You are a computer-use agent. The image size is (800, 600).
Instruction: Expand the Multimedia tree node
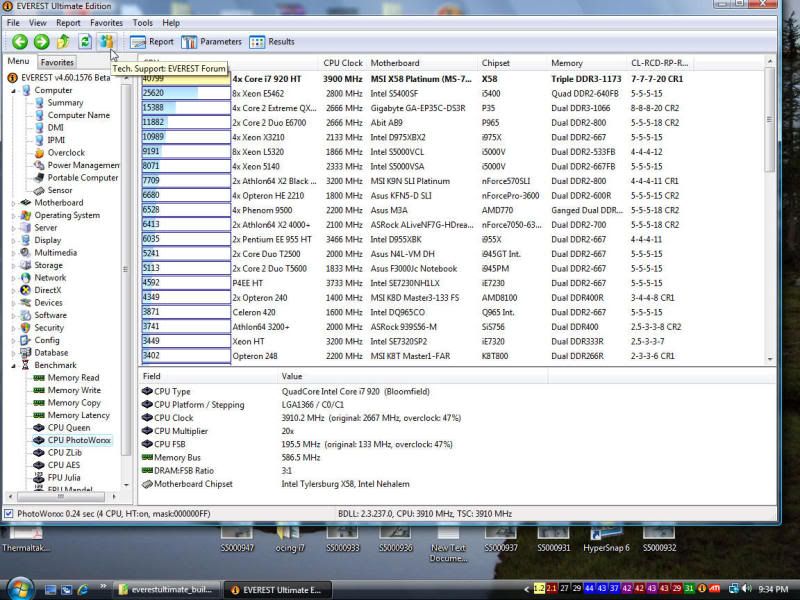click(14, 253)
